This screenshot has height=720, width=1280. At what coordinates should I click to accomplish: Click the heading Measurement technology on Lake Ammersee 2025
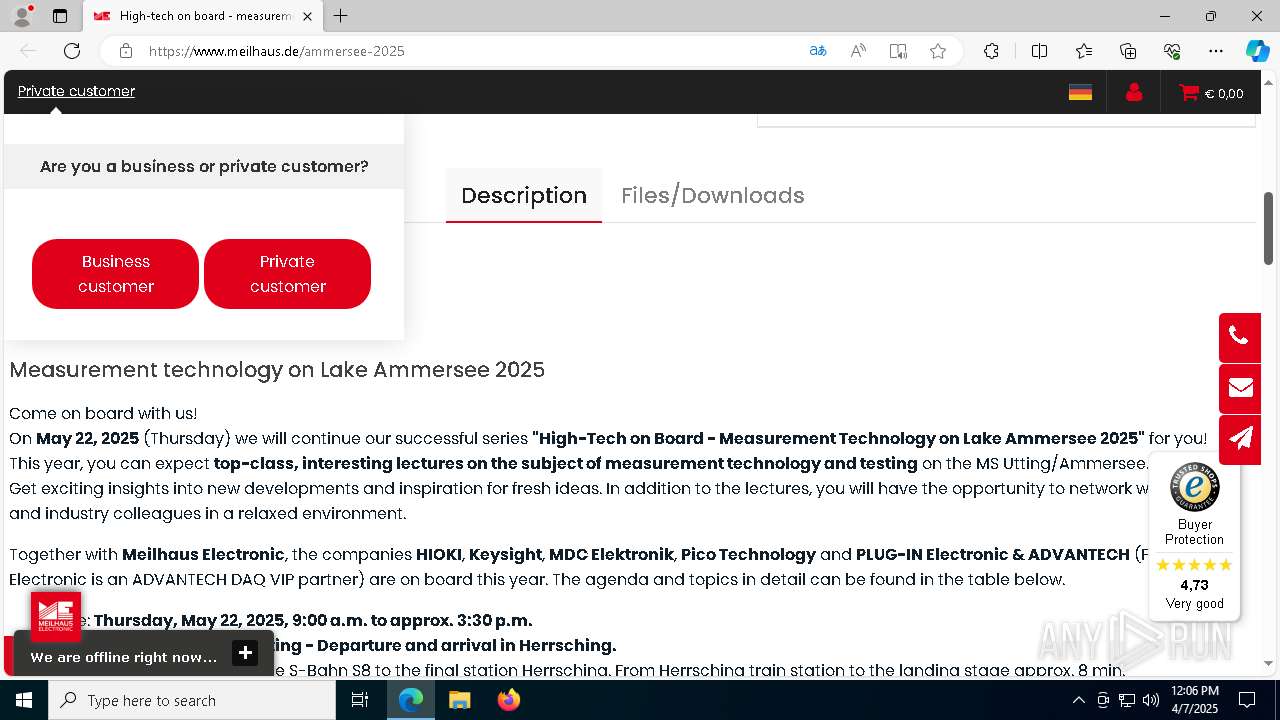pos(277,370)
